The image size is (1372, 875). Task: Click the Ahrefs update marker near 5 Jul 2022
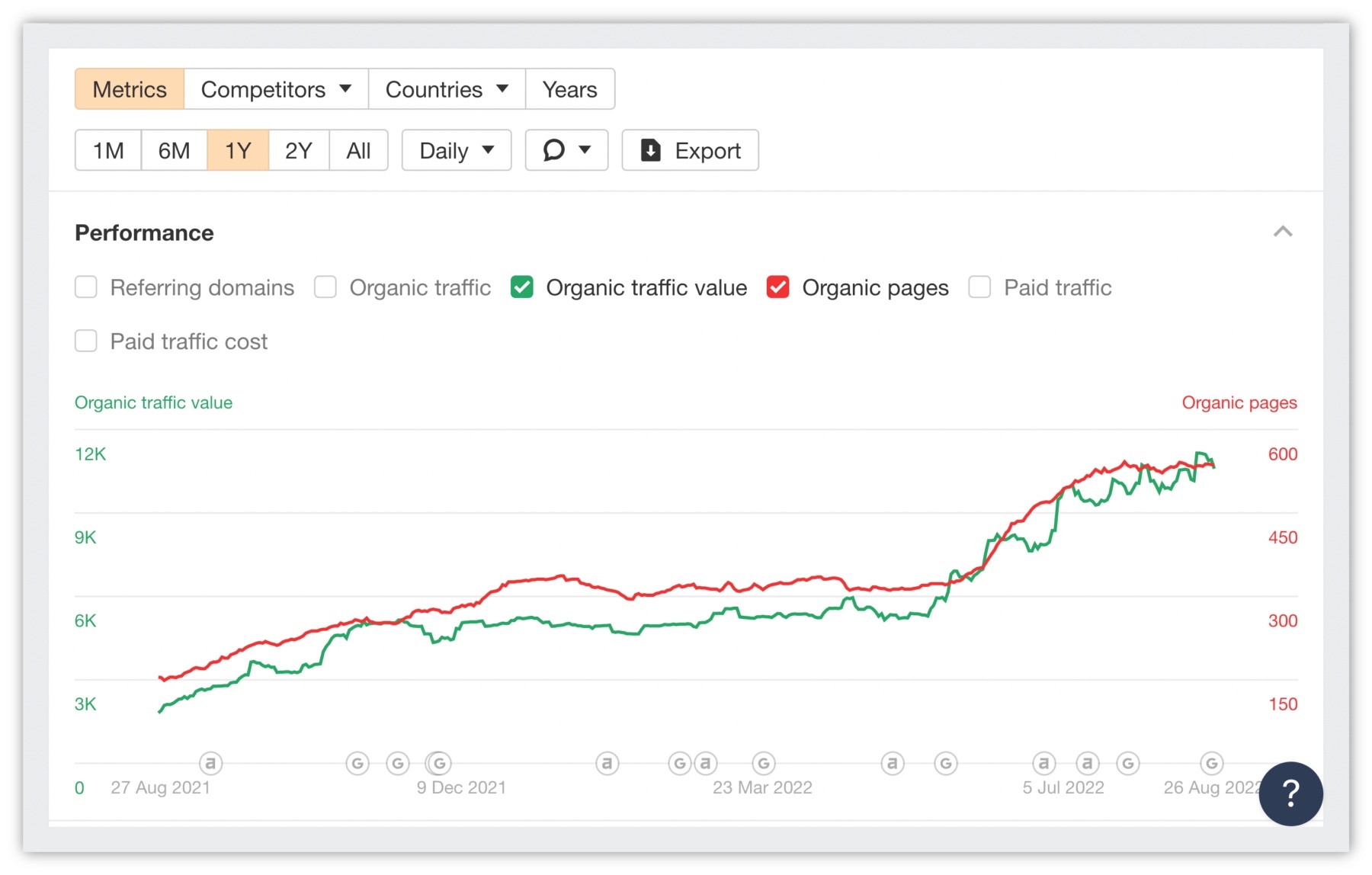[1043, 763]
